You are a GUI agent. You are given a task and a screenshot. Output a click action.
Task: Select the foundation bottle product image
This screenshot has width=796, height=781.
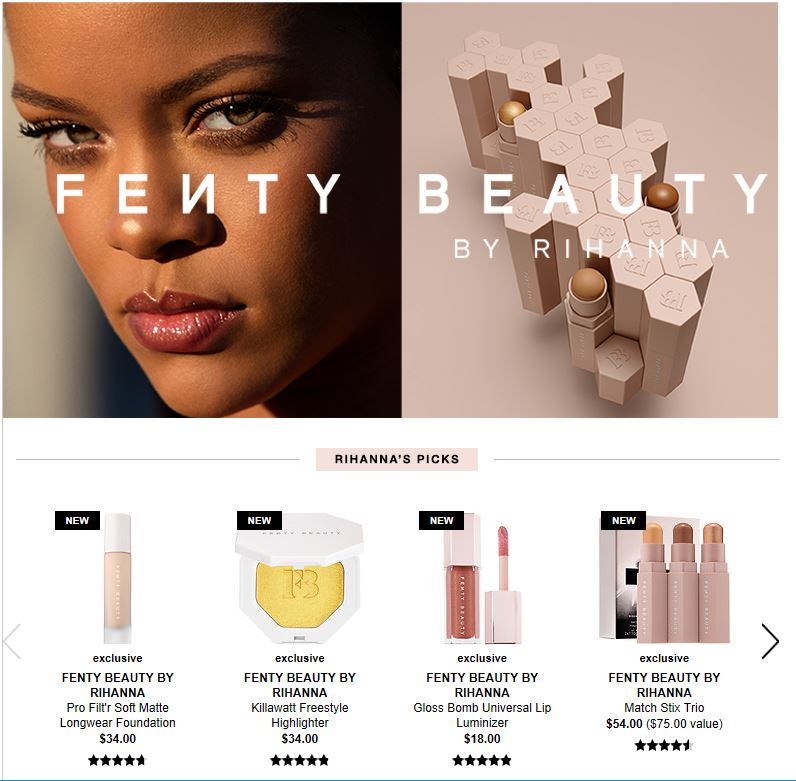tap(117, 578)
